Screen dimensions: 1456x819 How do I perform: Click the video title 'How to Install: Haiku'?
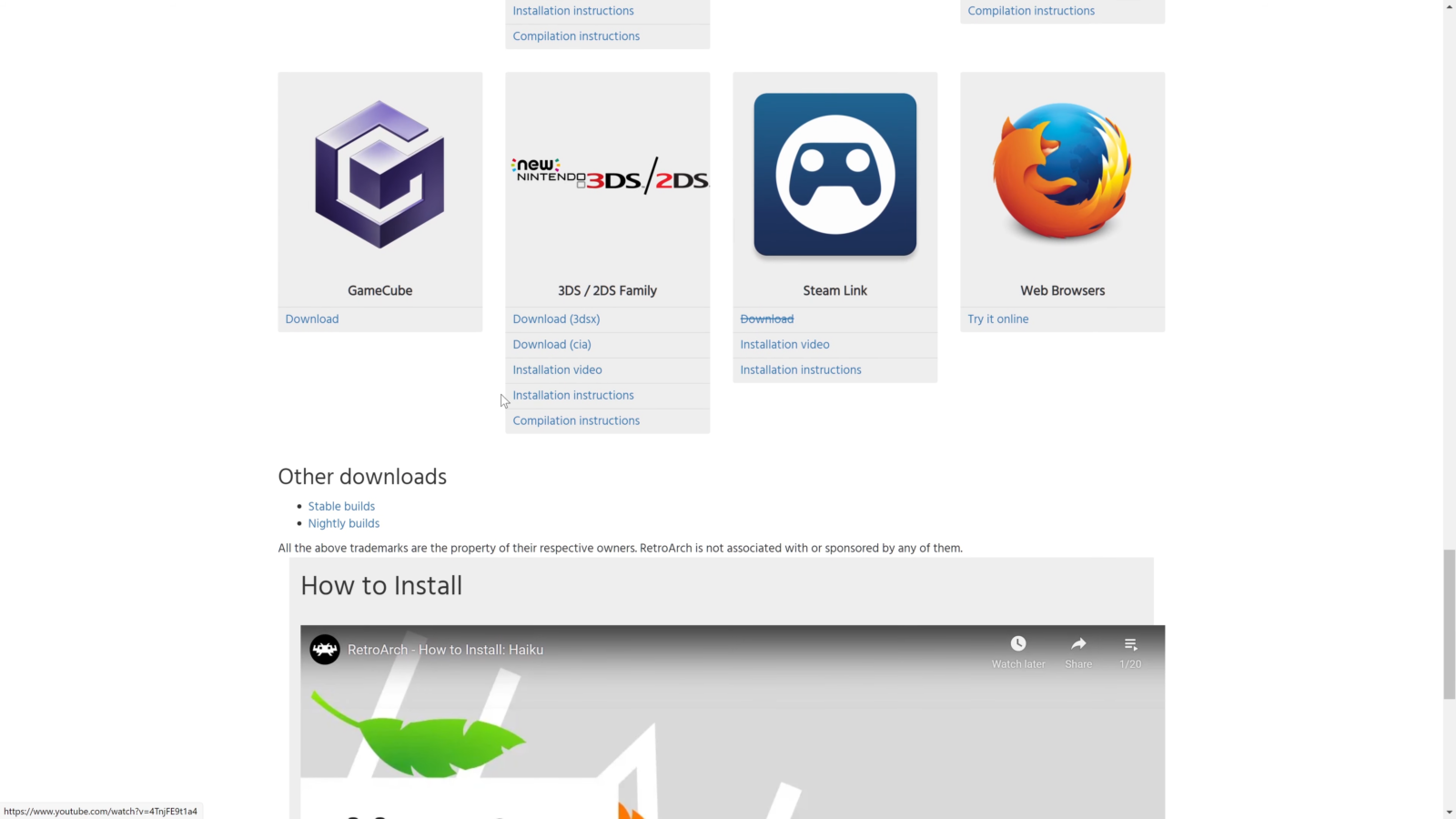(x=445, y=650)
